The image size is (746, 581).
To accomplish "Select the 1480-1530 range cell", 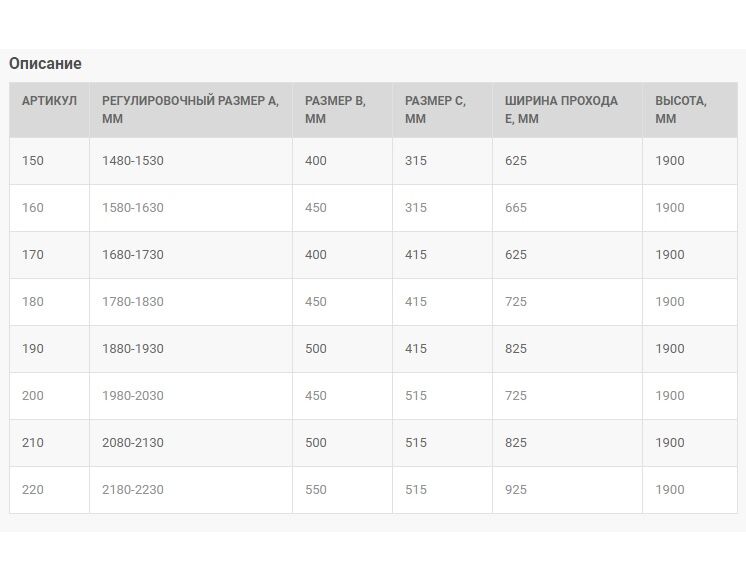I will click(x=133, y=161).
